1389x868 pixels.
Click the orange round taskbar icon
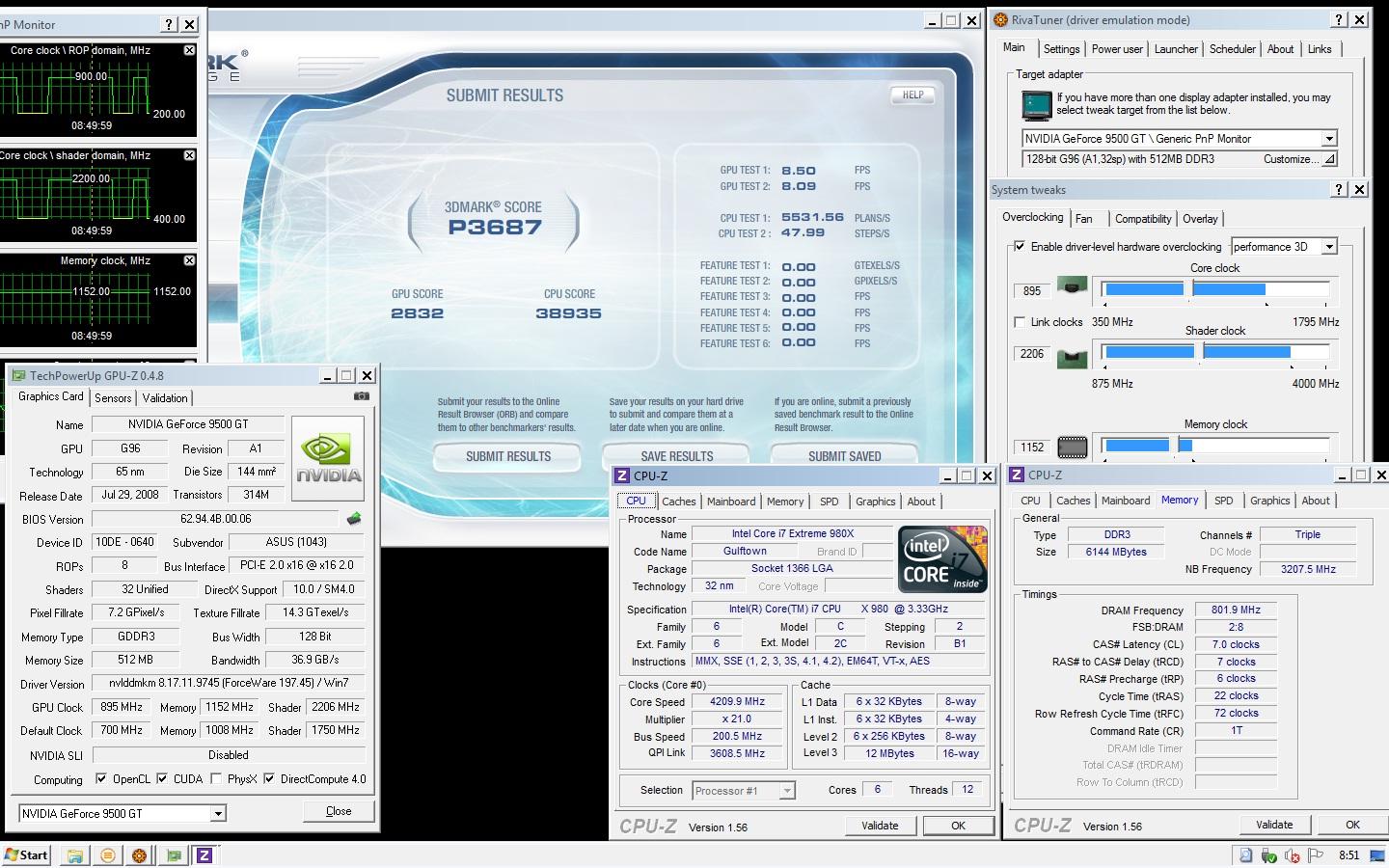tap(107, 855)
